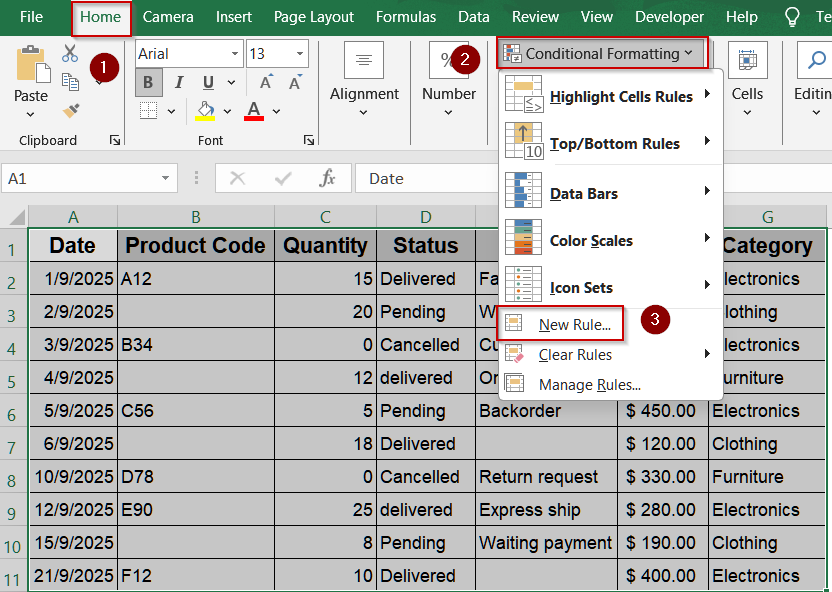Open the Alignment group button

tap(364, 80)
